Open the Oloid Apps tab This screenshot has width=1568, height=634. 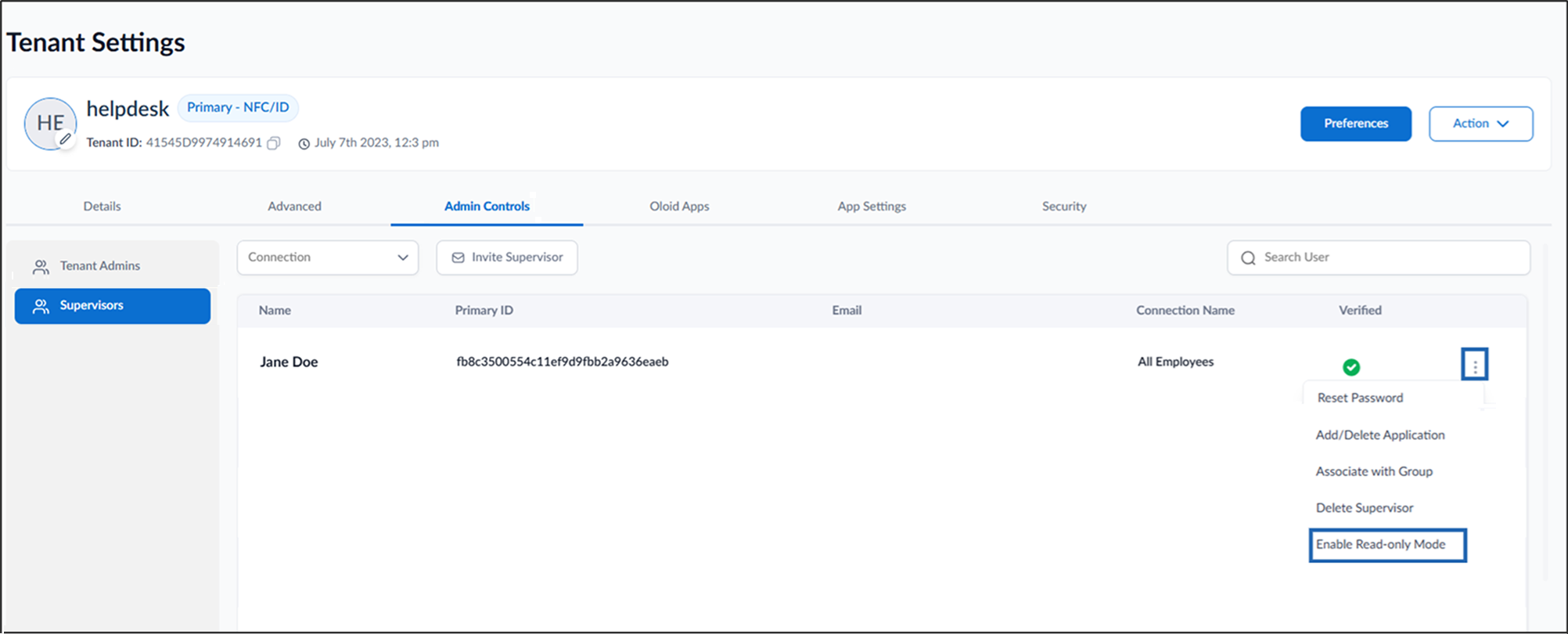coord(679,207)
